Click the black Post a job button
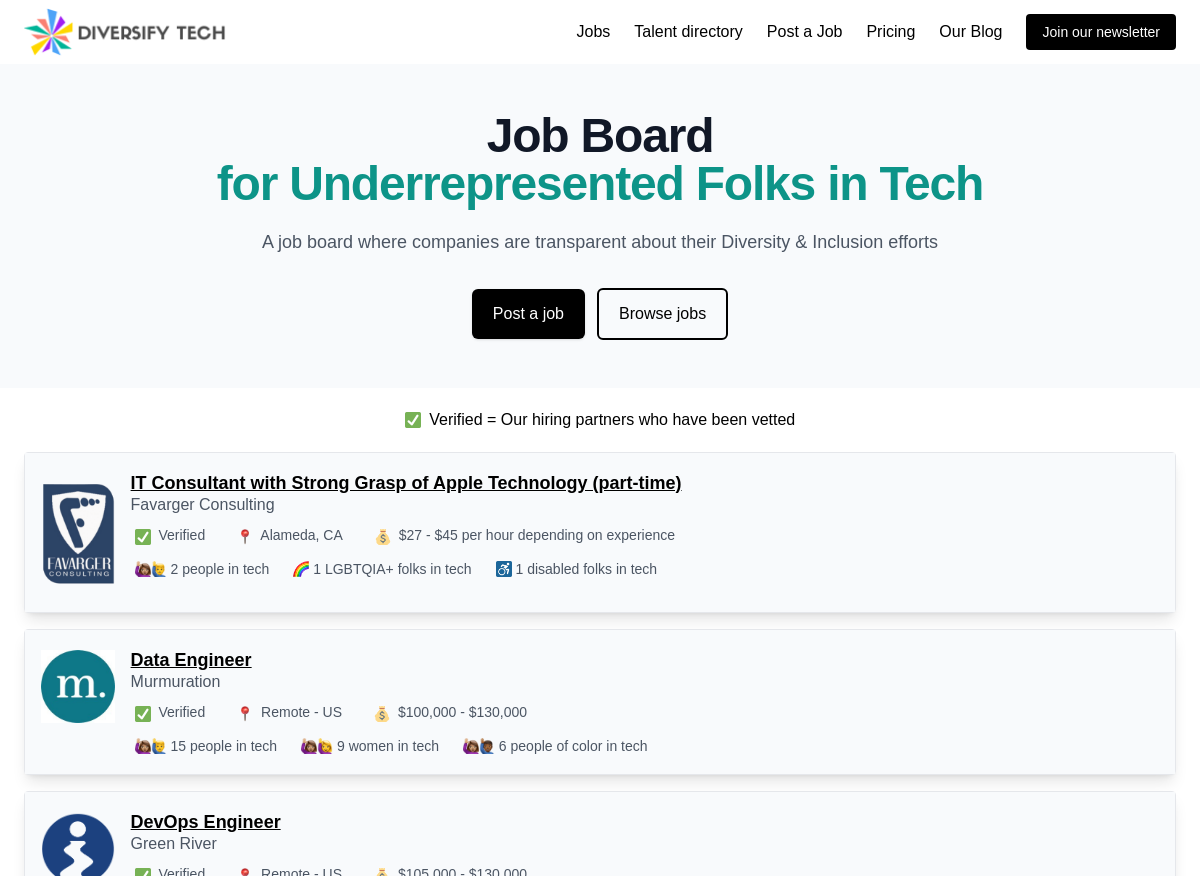 tap(528, 314)
